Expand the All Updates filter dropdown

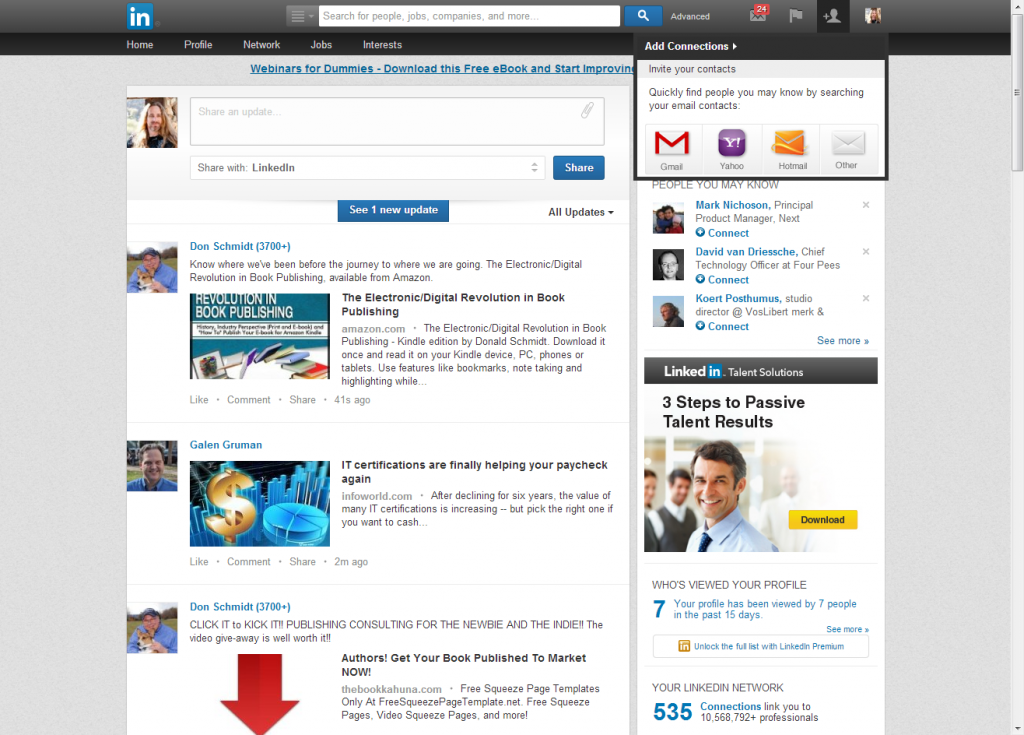[581, 212]
